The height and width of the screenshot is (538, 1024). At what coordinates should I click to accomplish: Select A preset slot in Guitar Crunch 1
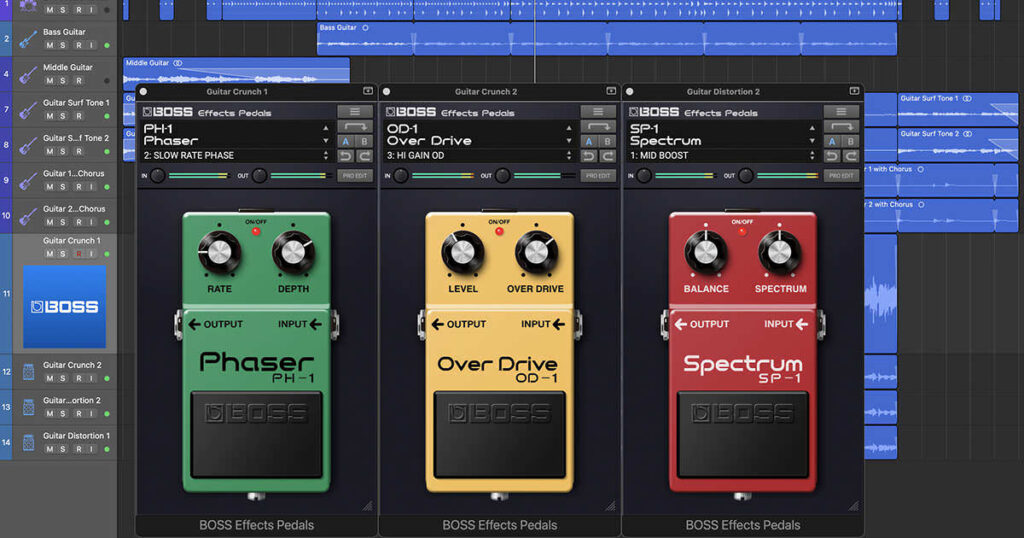point(346,141)
